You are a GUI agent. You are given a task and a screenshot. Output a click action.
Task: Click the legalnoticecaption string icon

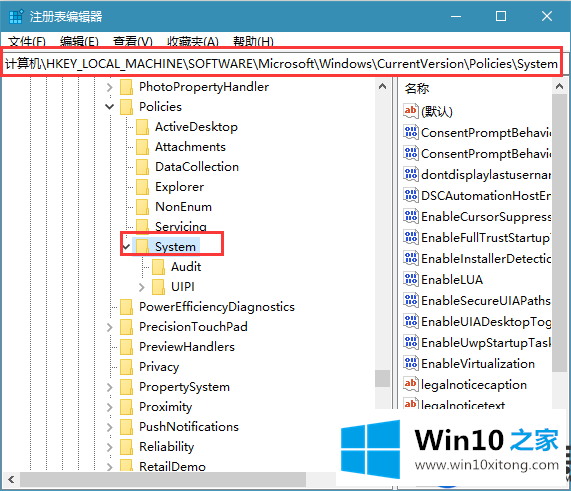(x=411, y=384)
